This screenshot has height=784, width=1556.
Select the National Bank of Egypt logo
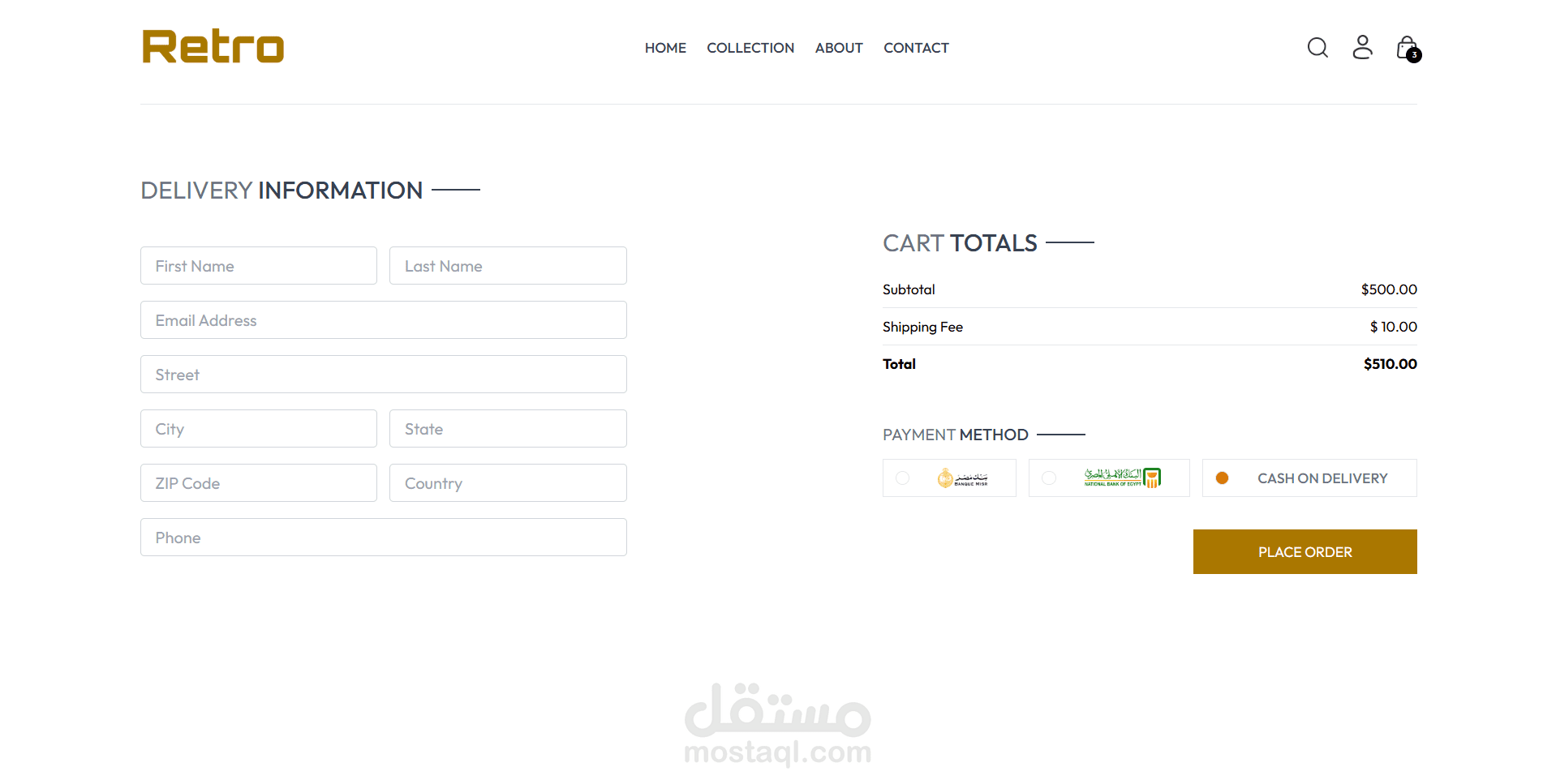coord(1123,478)
